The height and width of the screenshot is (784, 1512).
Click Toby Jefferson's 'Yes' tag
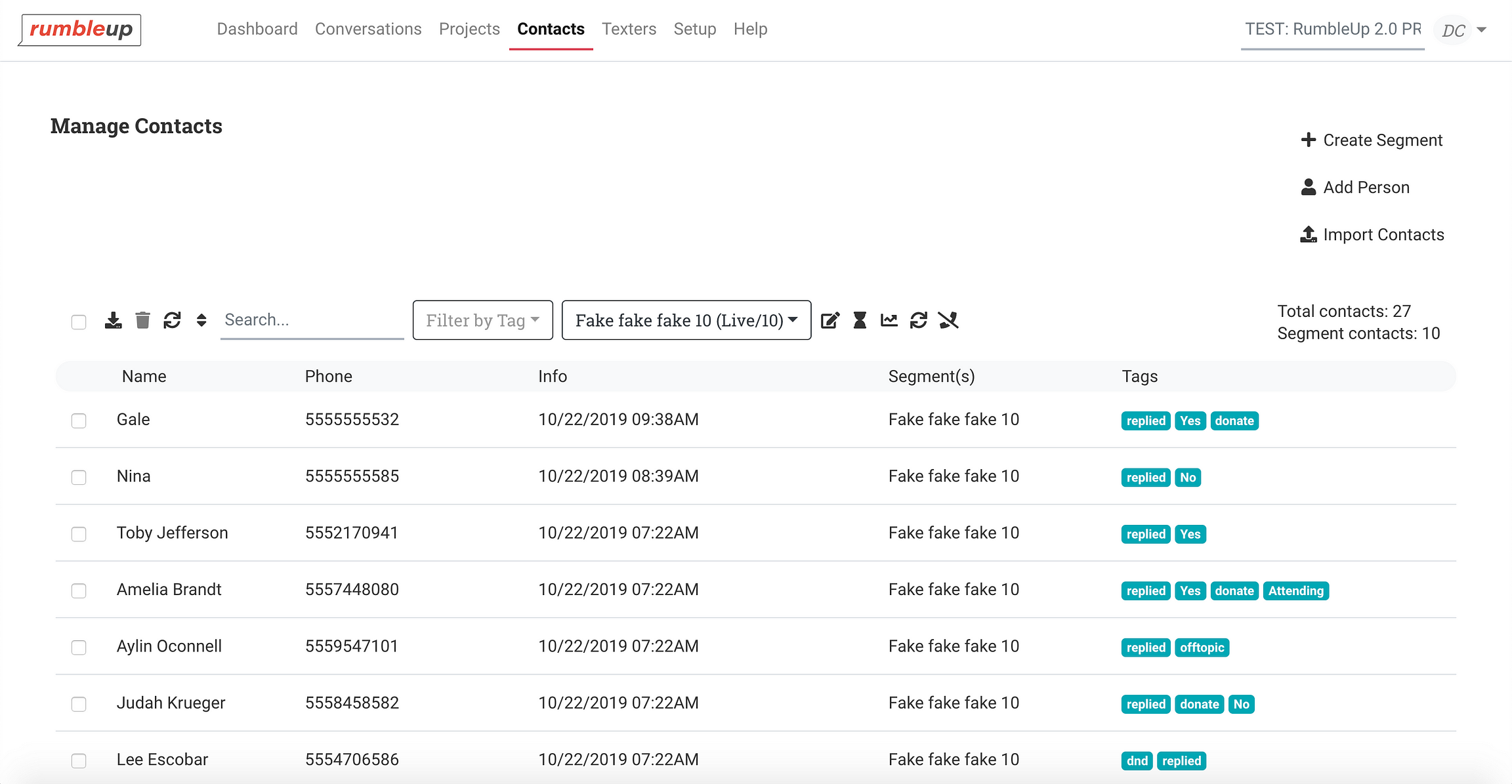pos(1190,534)
